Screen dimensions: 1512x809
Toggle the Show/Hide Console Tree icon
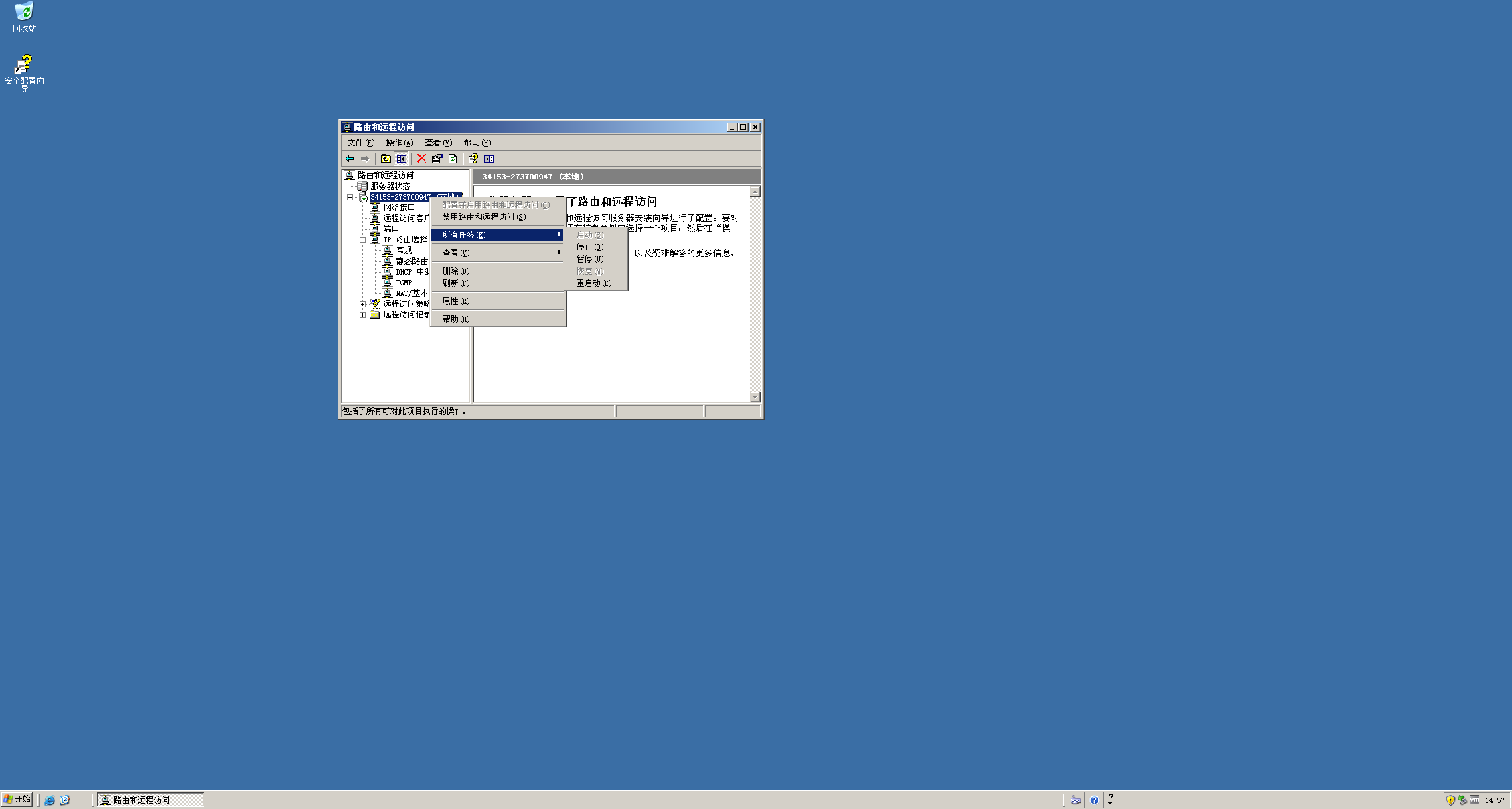coord(402,159)
